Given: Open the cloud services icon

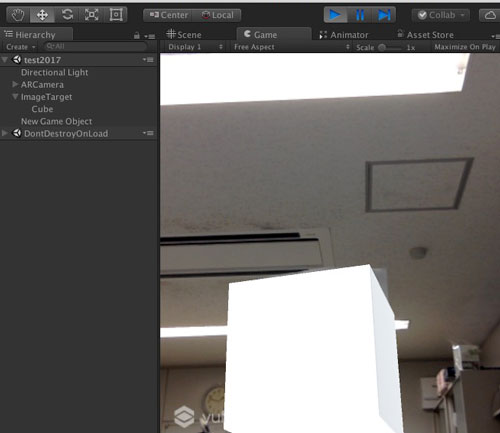Looking at the screenshot, I should click(x=490, y=15).
